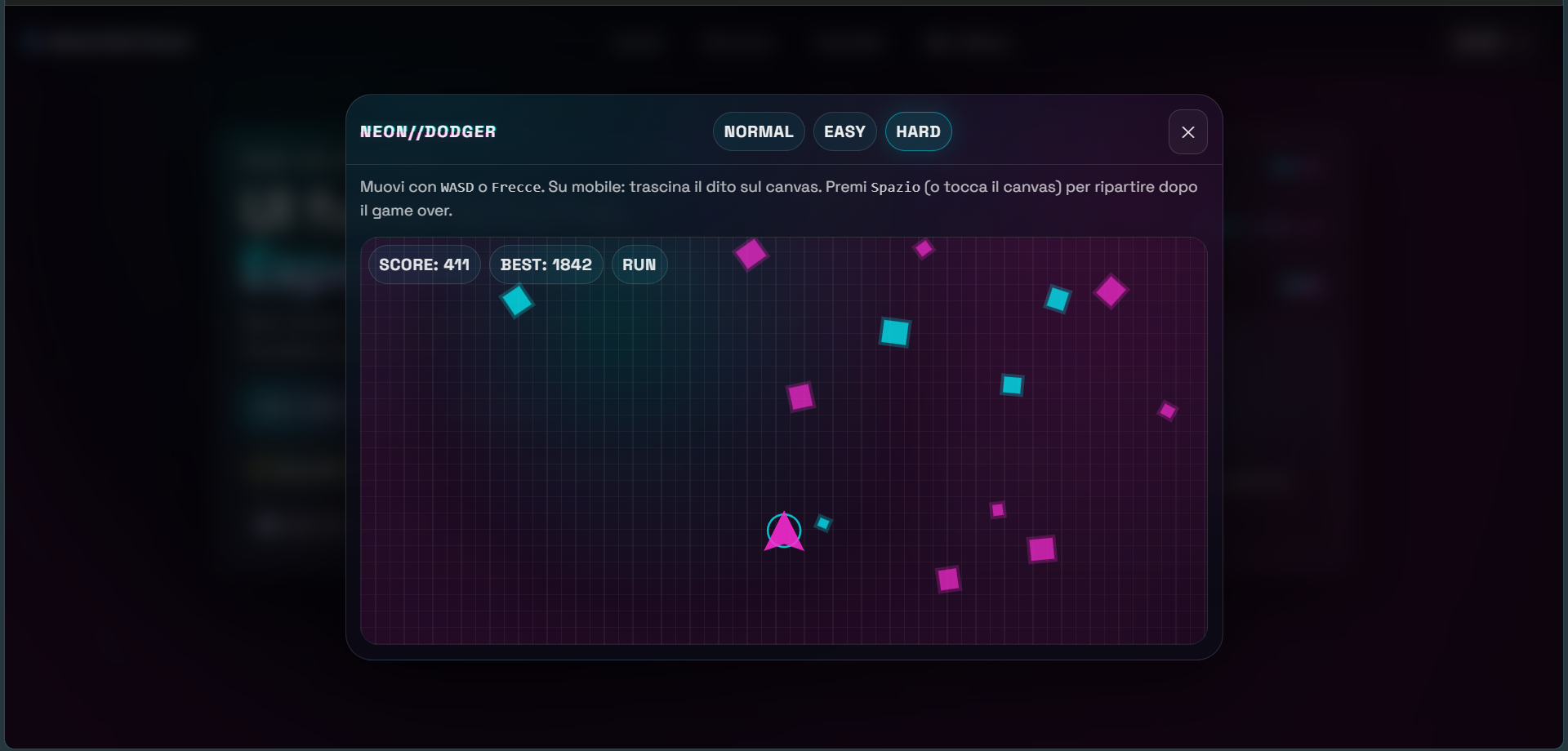This screenshot has height=751, width=1568.
Task: Click the SCORE: 411 badge
Action: (x=424, y=264)
